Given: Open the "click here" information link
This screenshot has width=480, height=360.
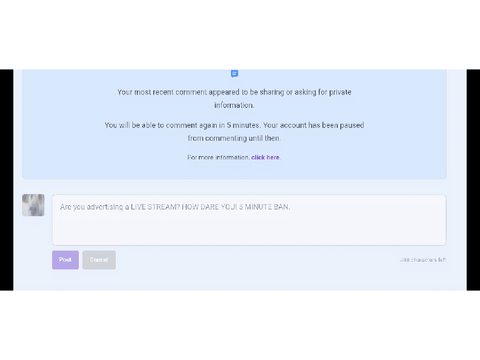Looking at the screenshot, I should [265, 157].
